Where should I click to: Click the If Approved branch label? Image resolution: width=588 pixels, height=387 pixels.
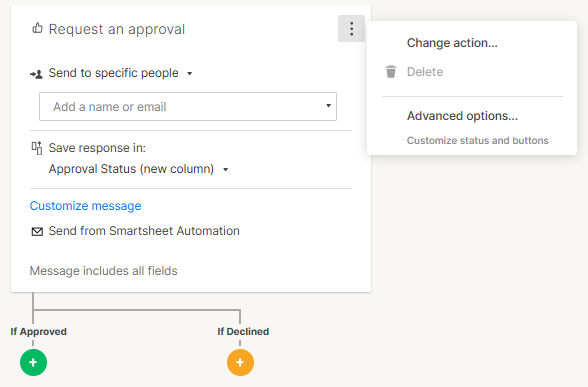tap(39, 332)
